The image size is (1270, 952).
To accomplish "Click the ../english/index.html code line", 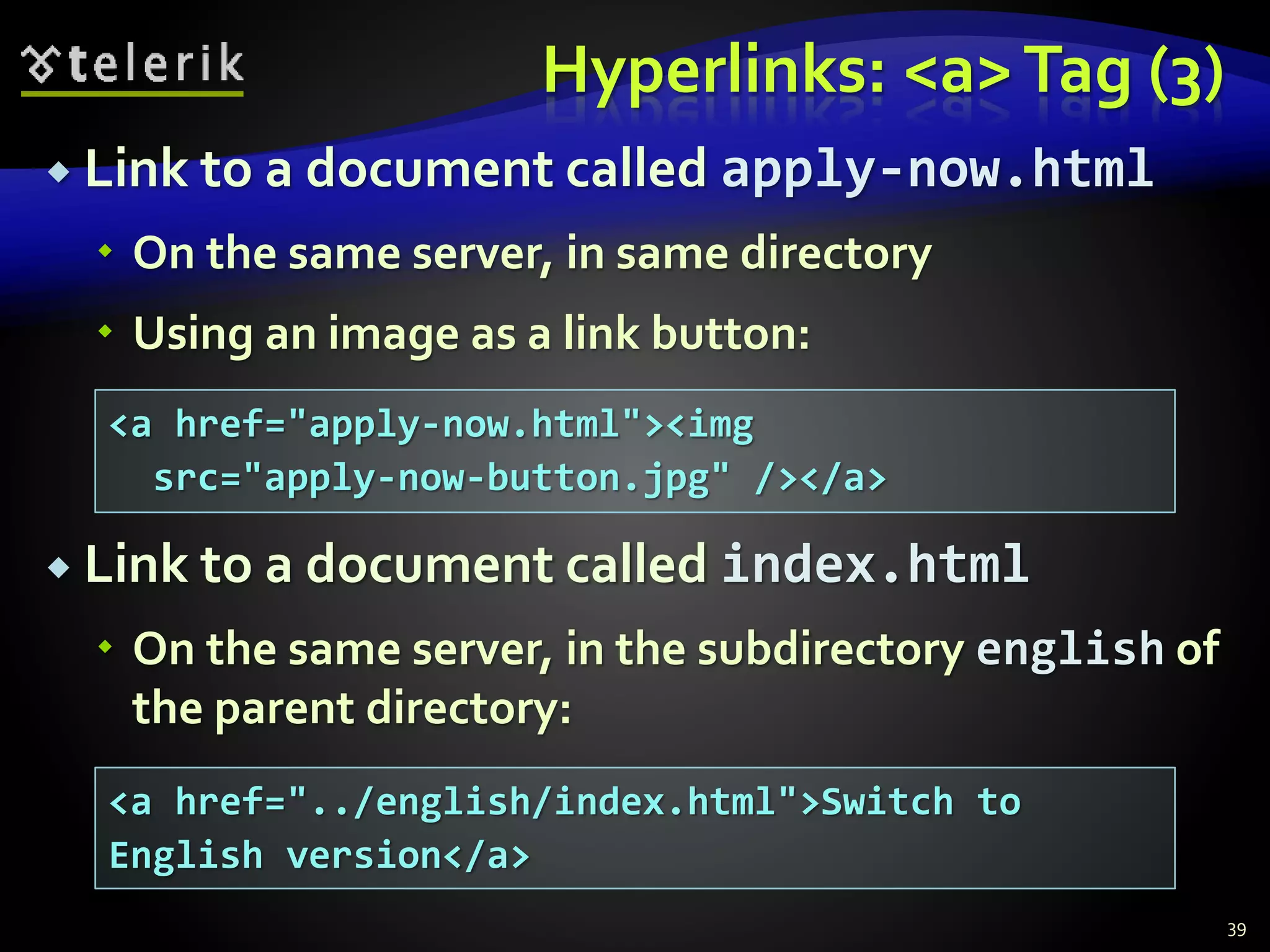I will pyautogui.click(x=564, y=801).
